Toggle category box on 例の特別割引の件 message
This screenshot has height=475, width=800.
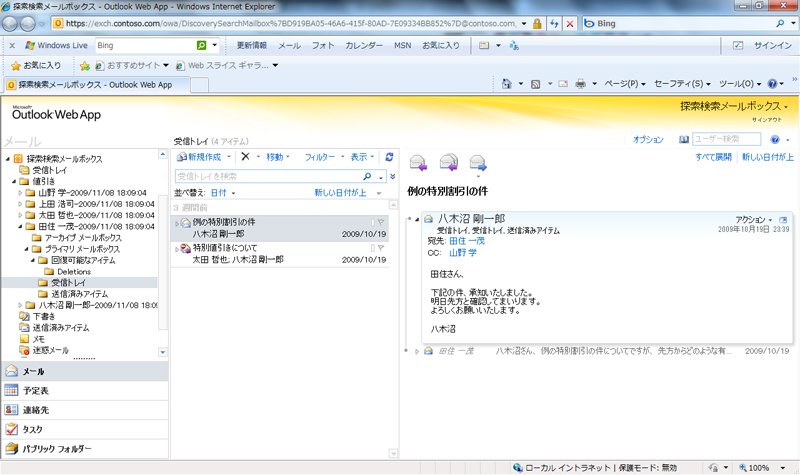pos(372,222)
